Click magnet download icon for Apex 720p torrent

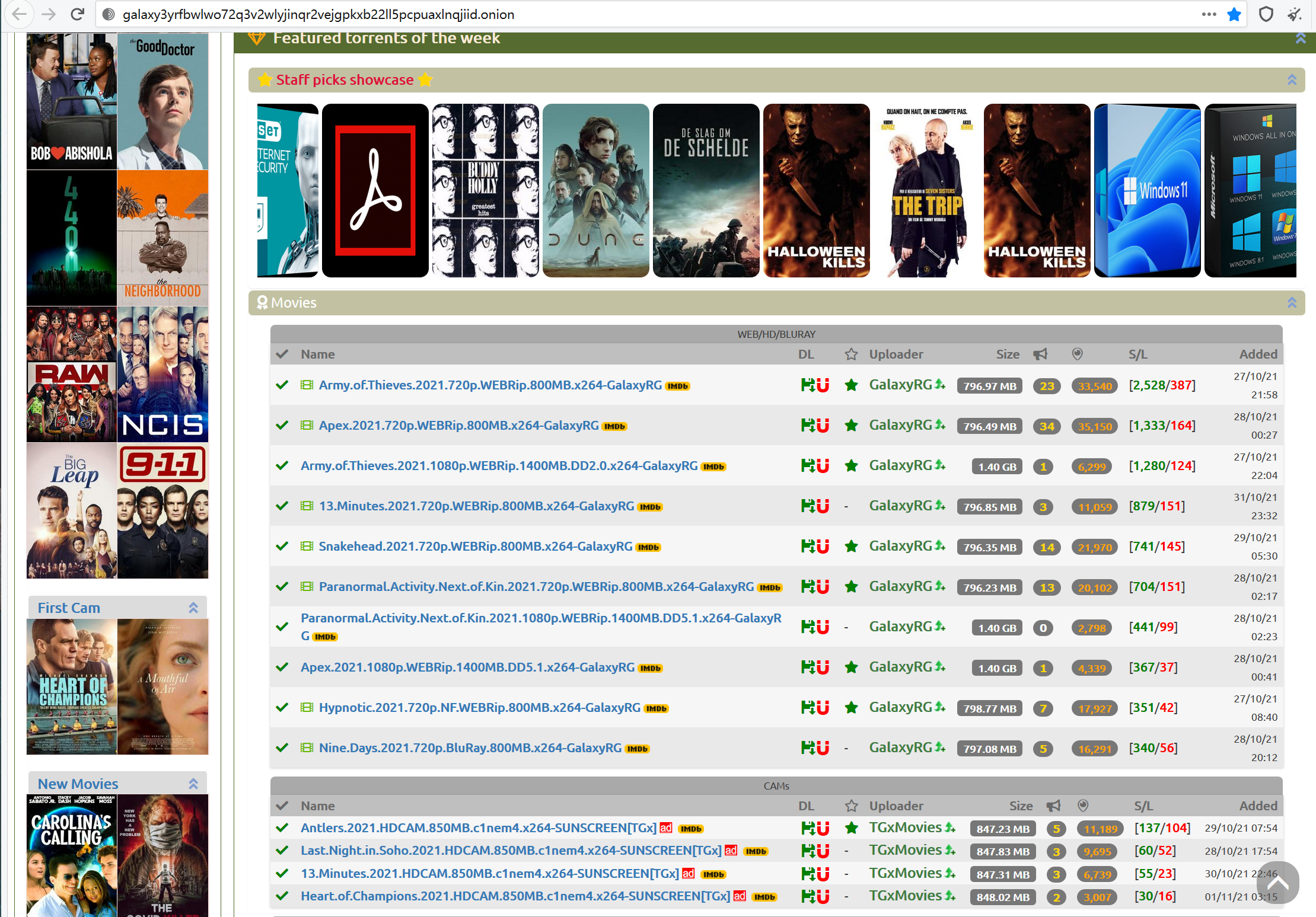pos(821,426)
